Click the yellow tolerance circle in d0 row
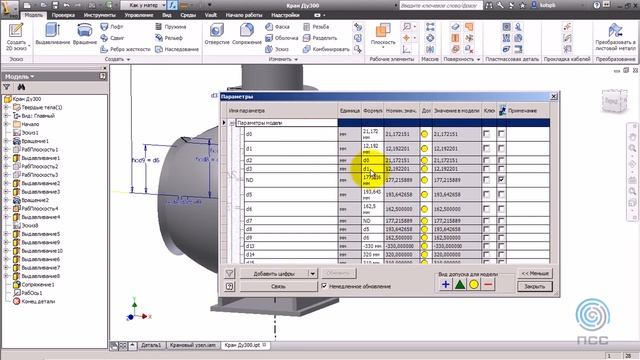The width and height of the screenshot is (640, 360). click(x=424, y=134)
